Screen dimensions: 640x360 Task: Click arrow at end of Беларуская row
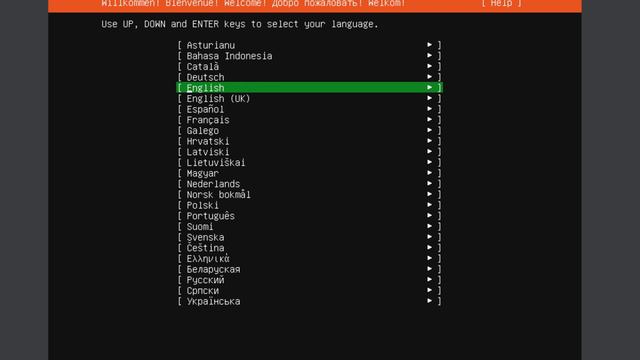point(429,269)
